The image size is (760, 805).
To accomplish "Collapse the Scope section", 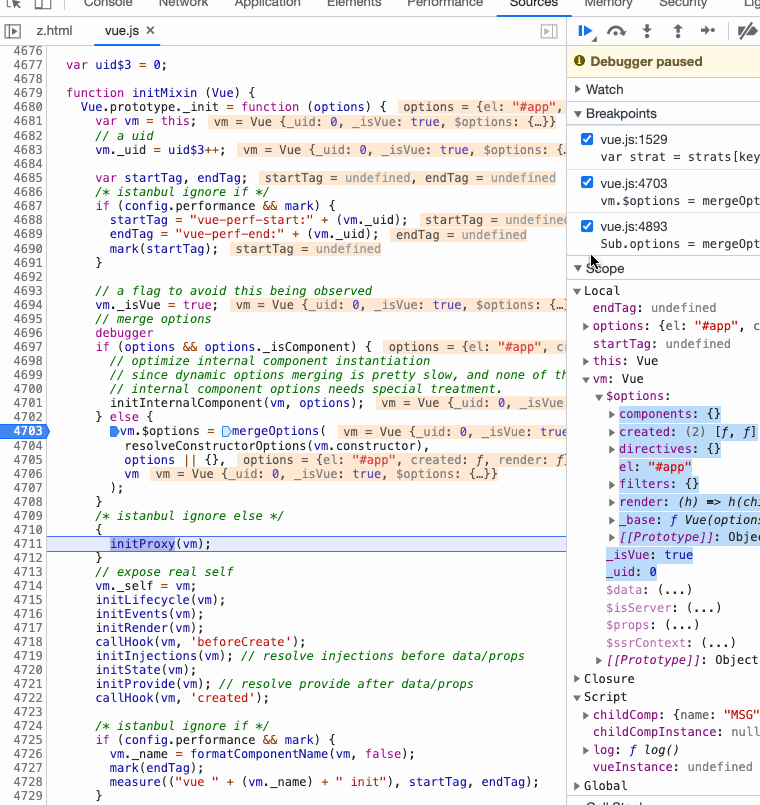I will pos(578,268).
